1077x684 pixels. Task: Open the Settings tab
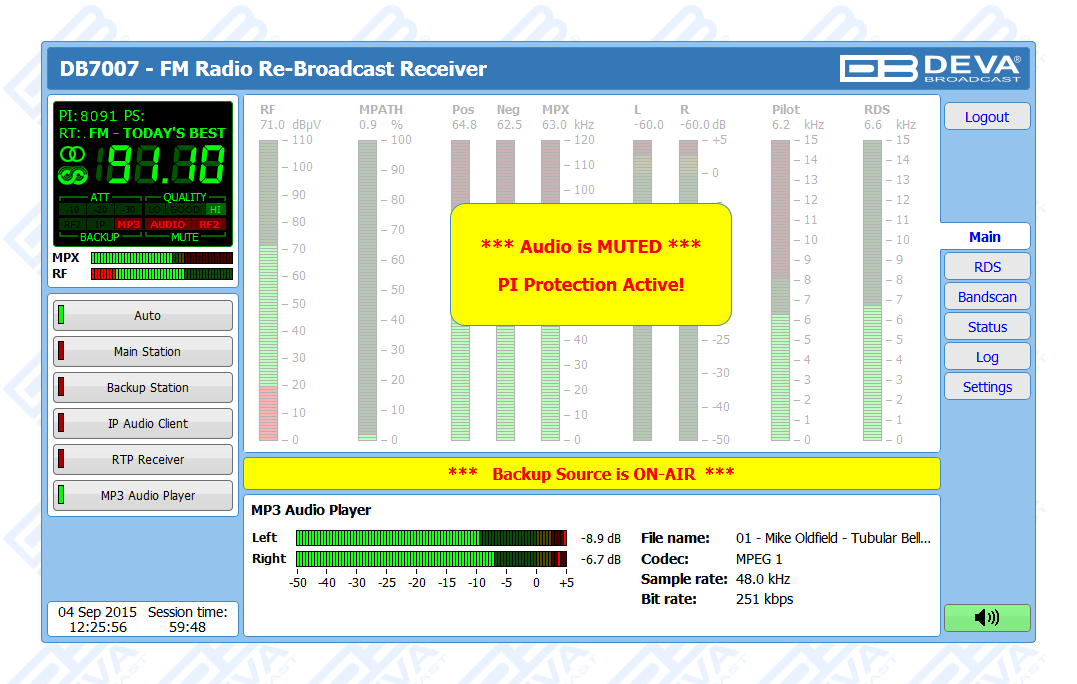[x=986, y=387]
